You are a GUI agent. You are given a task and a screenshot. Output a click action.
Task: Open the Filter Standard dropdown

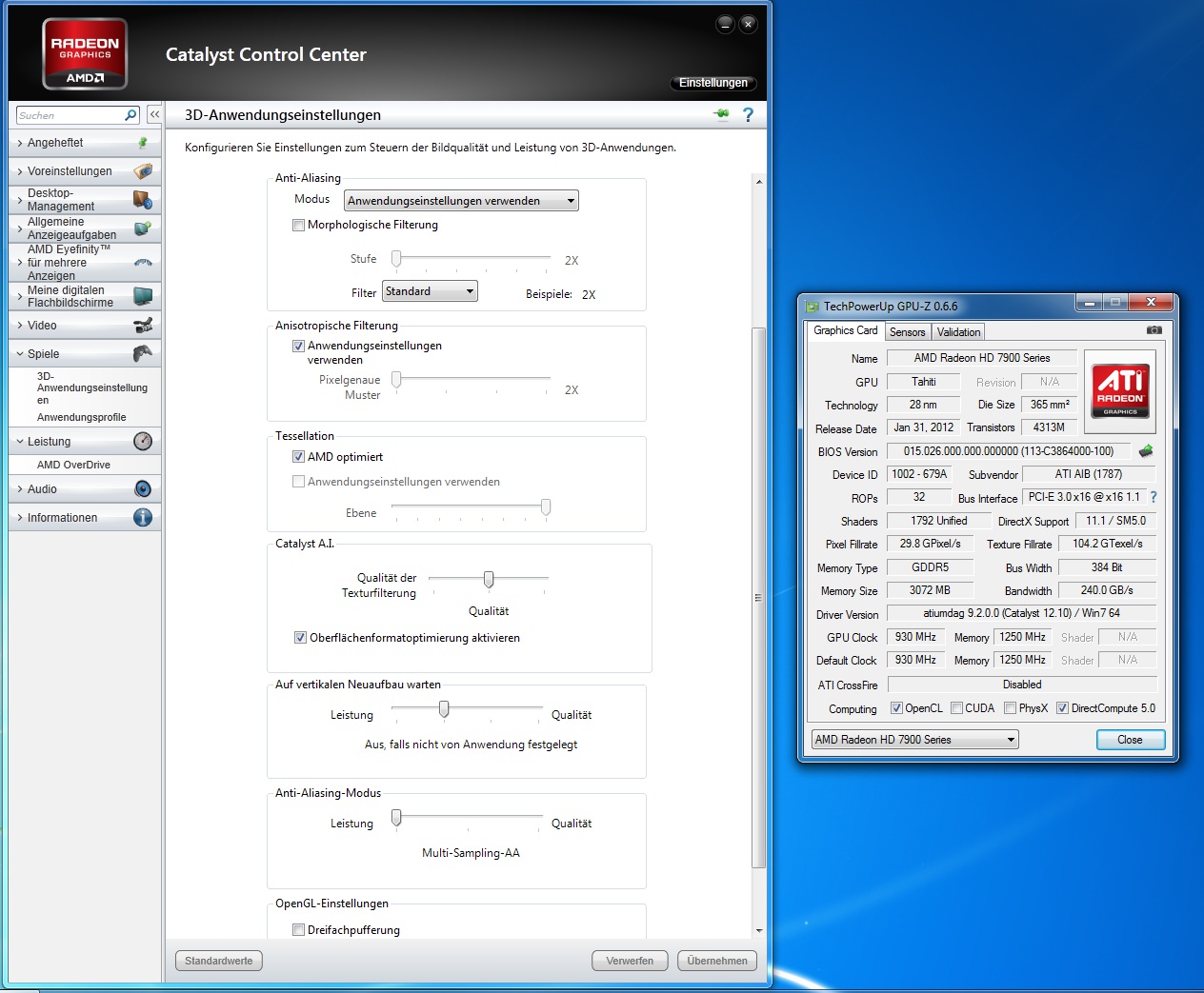point(430,291)
